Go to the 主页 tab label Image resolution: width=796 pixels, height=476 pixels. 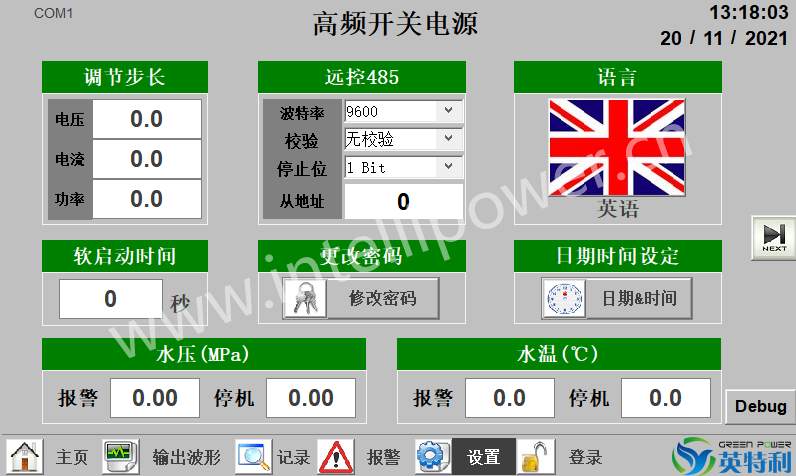tap(72, 457)
